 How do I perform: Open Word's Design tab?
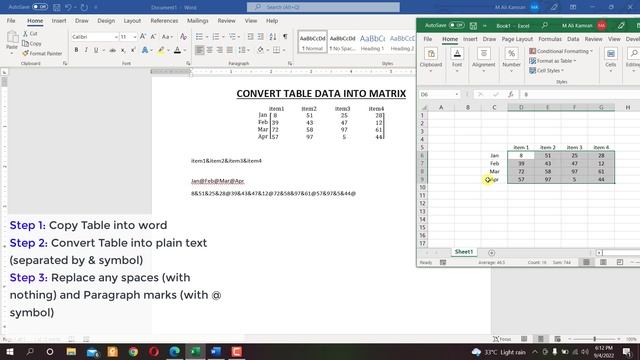[x=106, y=21]
